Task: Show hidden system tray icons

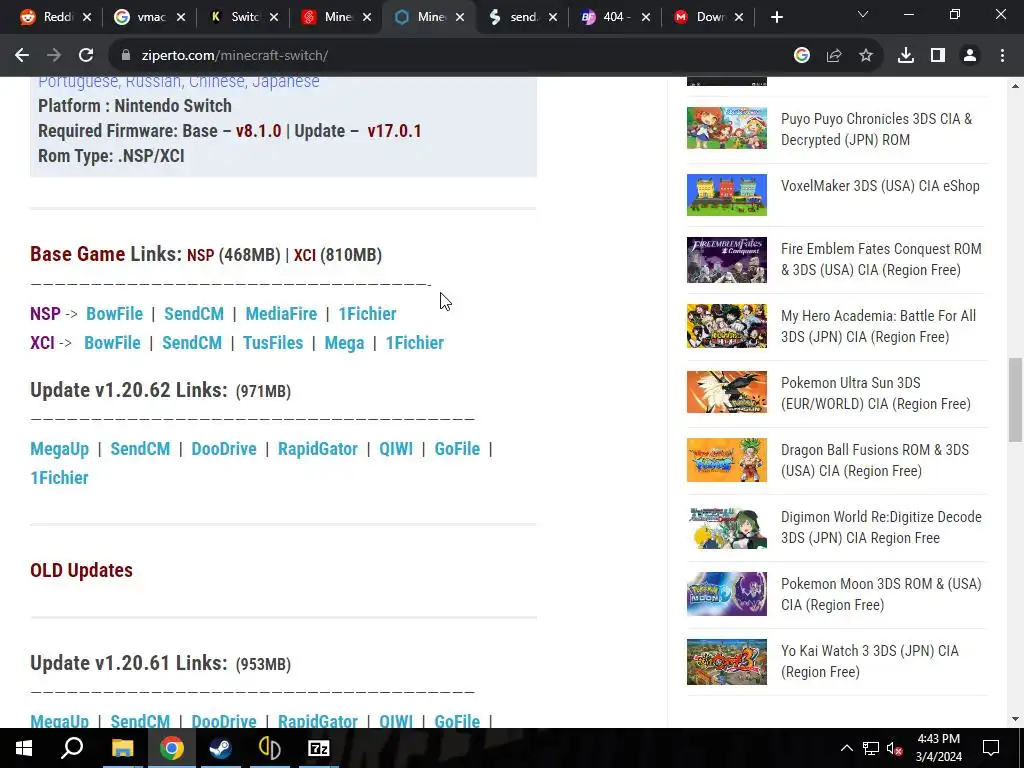Action: 846,748
